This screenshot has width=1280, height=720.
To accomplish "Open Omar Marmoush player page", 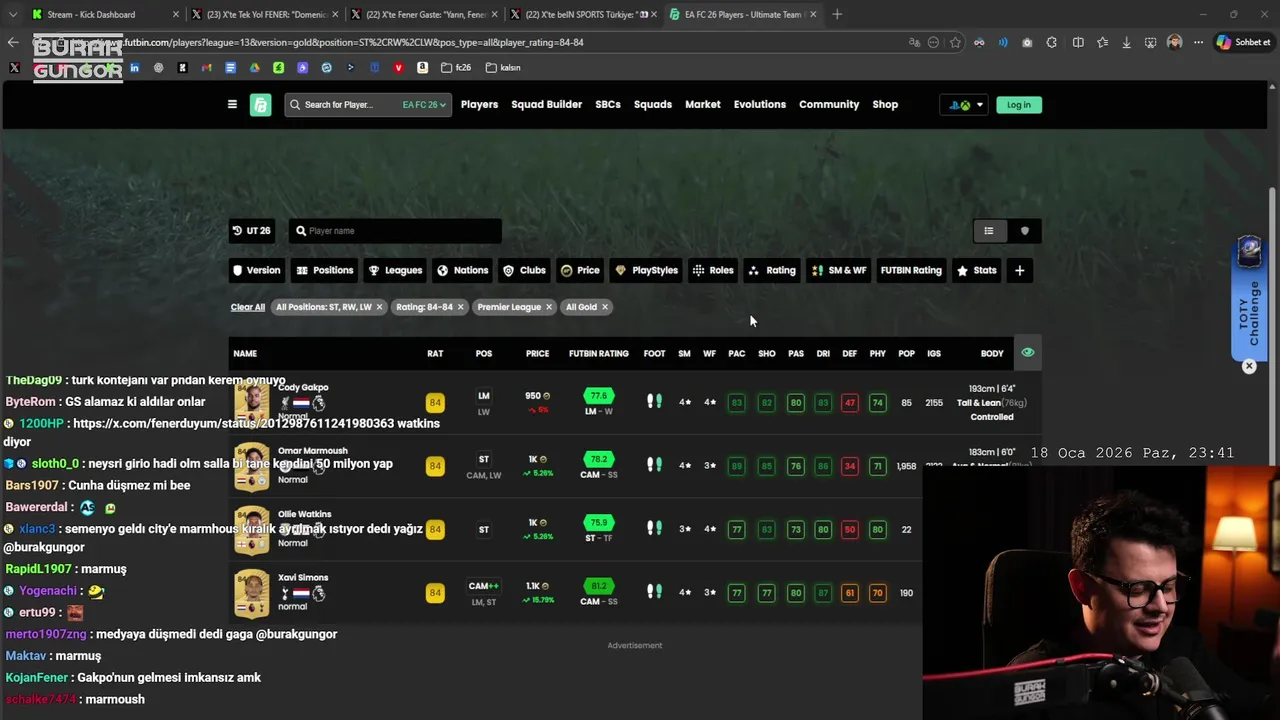I will 313,451.
